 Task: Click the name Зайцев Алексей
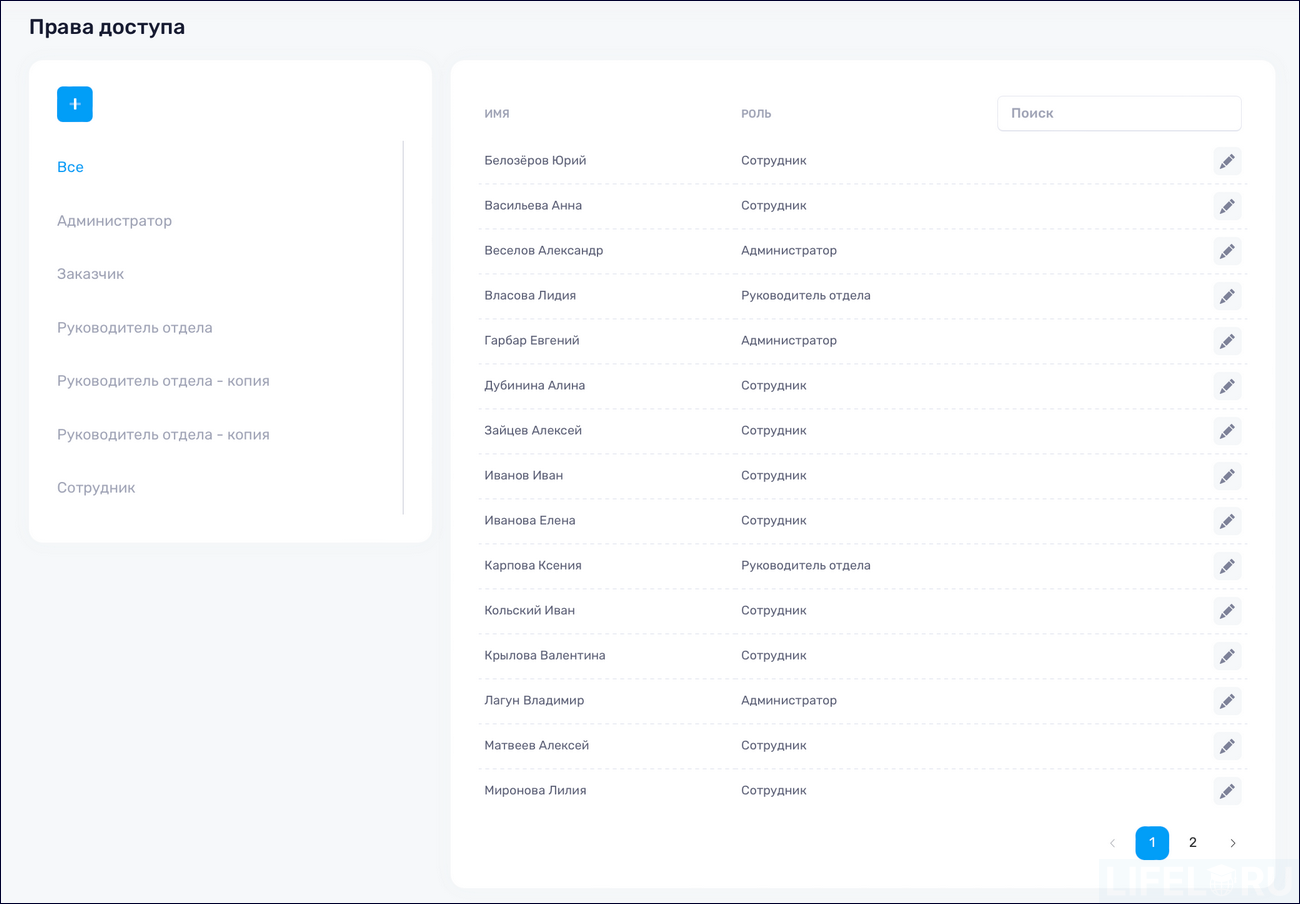(533, 430)
